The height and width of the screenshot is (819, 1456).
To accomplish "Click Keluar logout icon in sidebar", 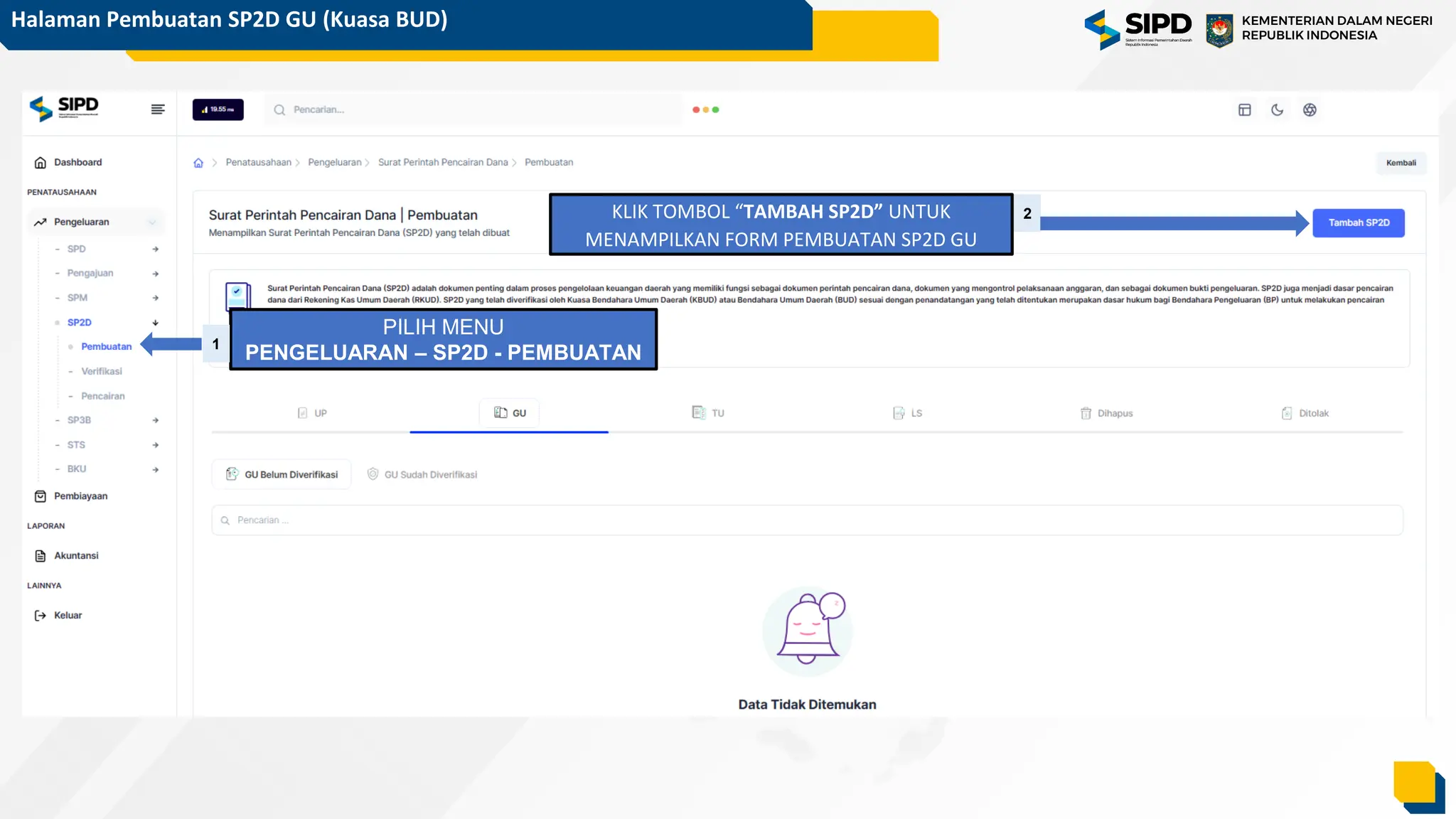I will point(41,616).
